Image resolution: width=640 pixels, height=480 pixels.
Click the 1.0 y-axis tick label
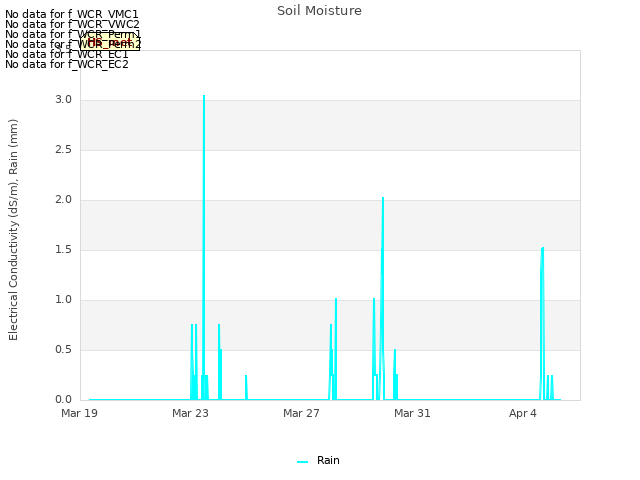(x=63, y=300)
